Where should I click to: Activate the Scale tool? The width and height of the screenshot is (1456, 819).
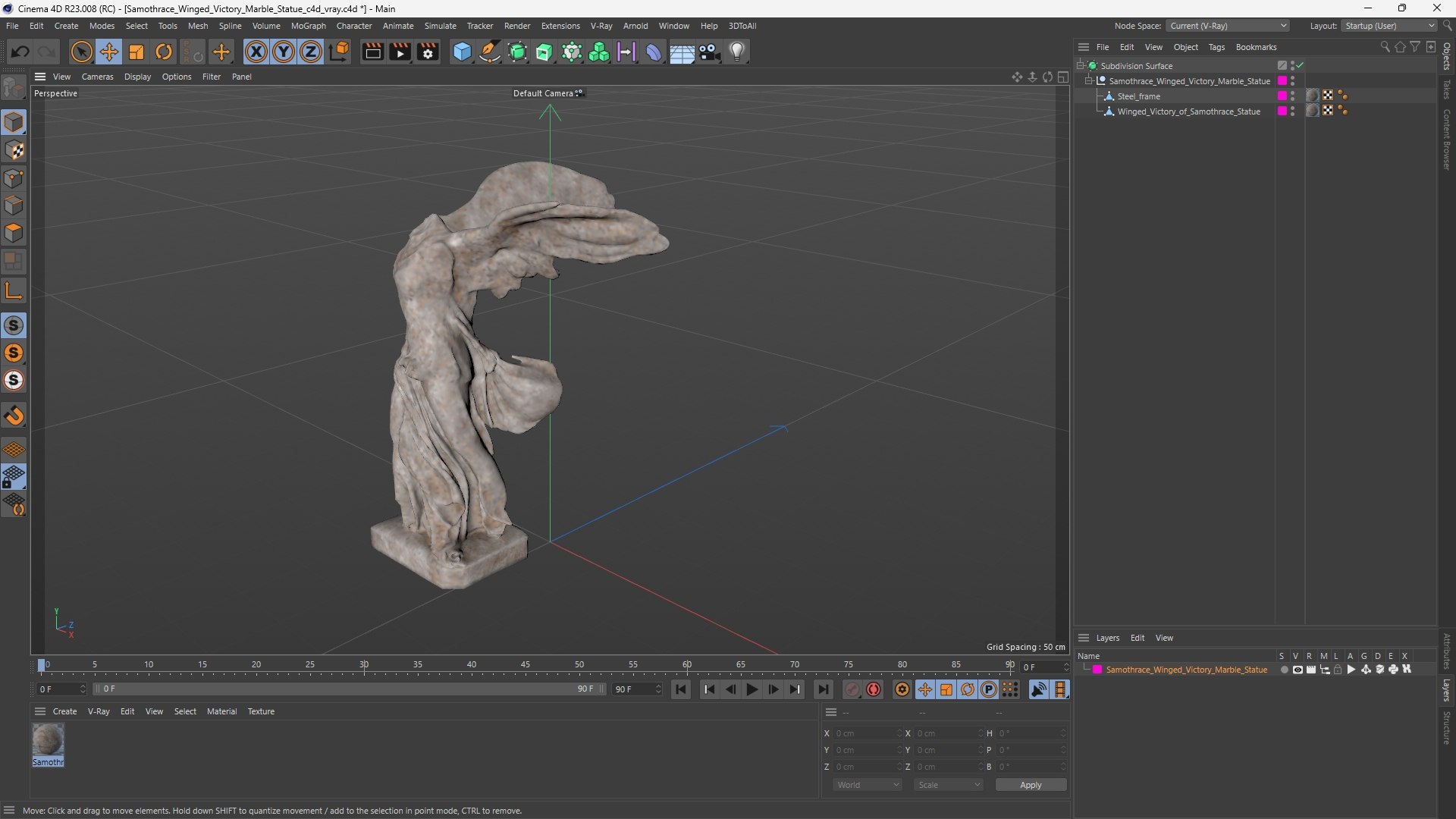(136, 52)
